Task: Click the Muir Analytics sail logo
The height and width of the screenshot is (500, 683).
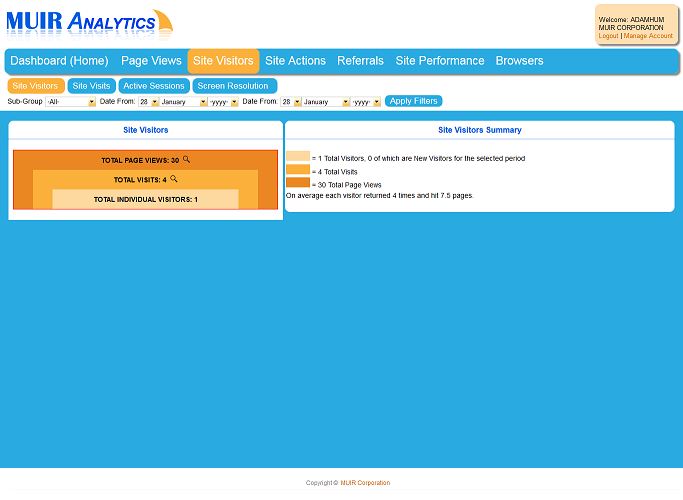Action: tap(163, 22)
